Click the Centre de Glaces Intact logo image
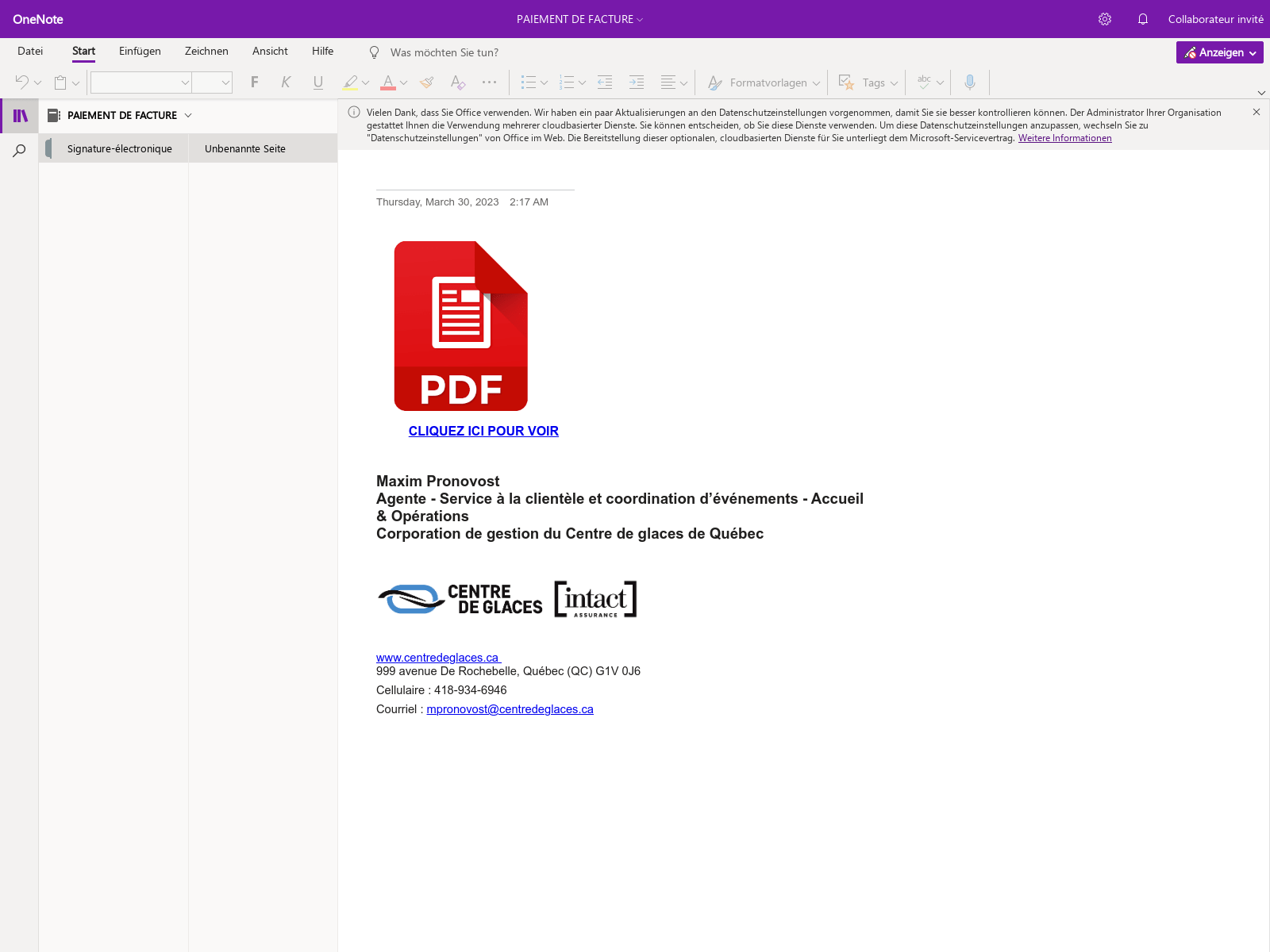Viewport: 1270px width, 952px height. (x=507, y=599)
